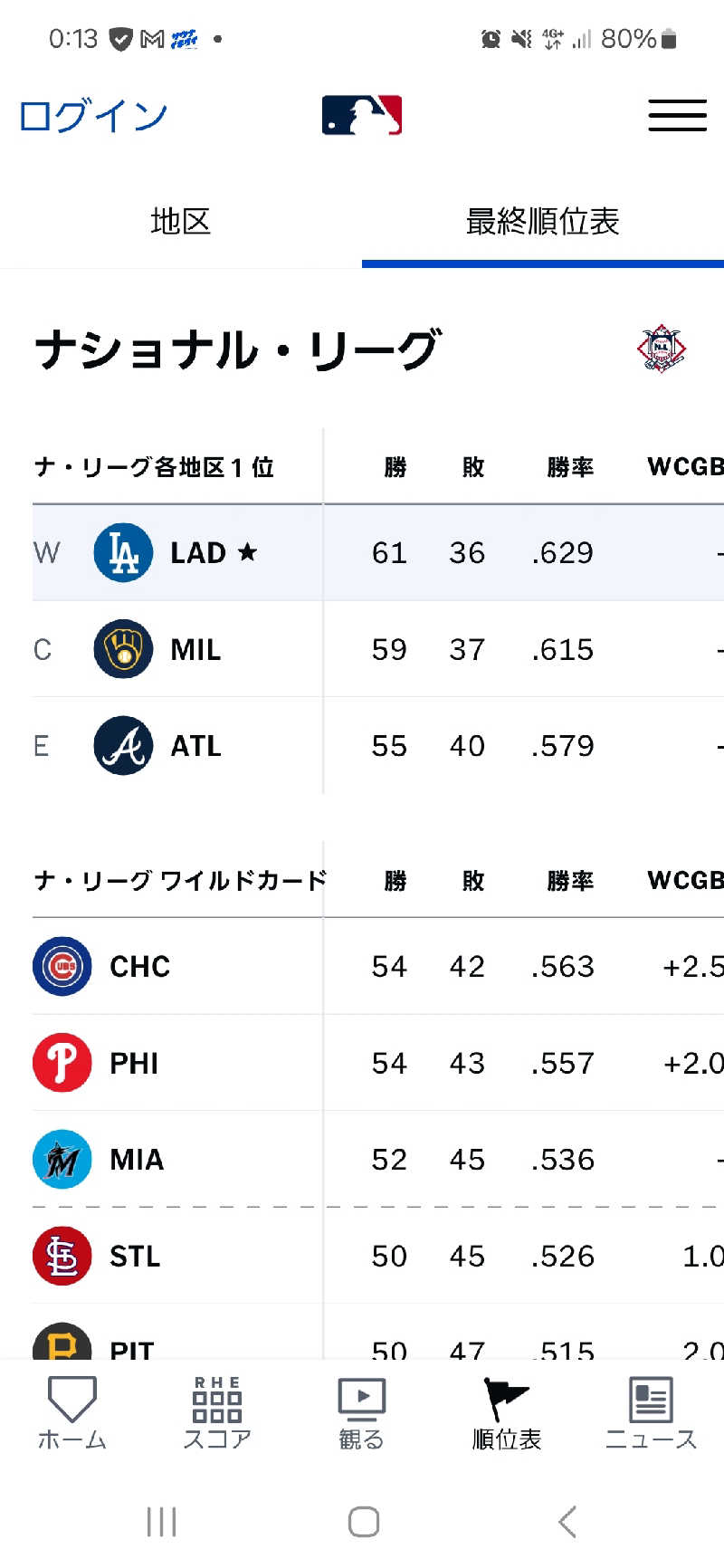Tap the Braves team logo
The height and width of the screenshot is (1568, 724).
[123, 746]
